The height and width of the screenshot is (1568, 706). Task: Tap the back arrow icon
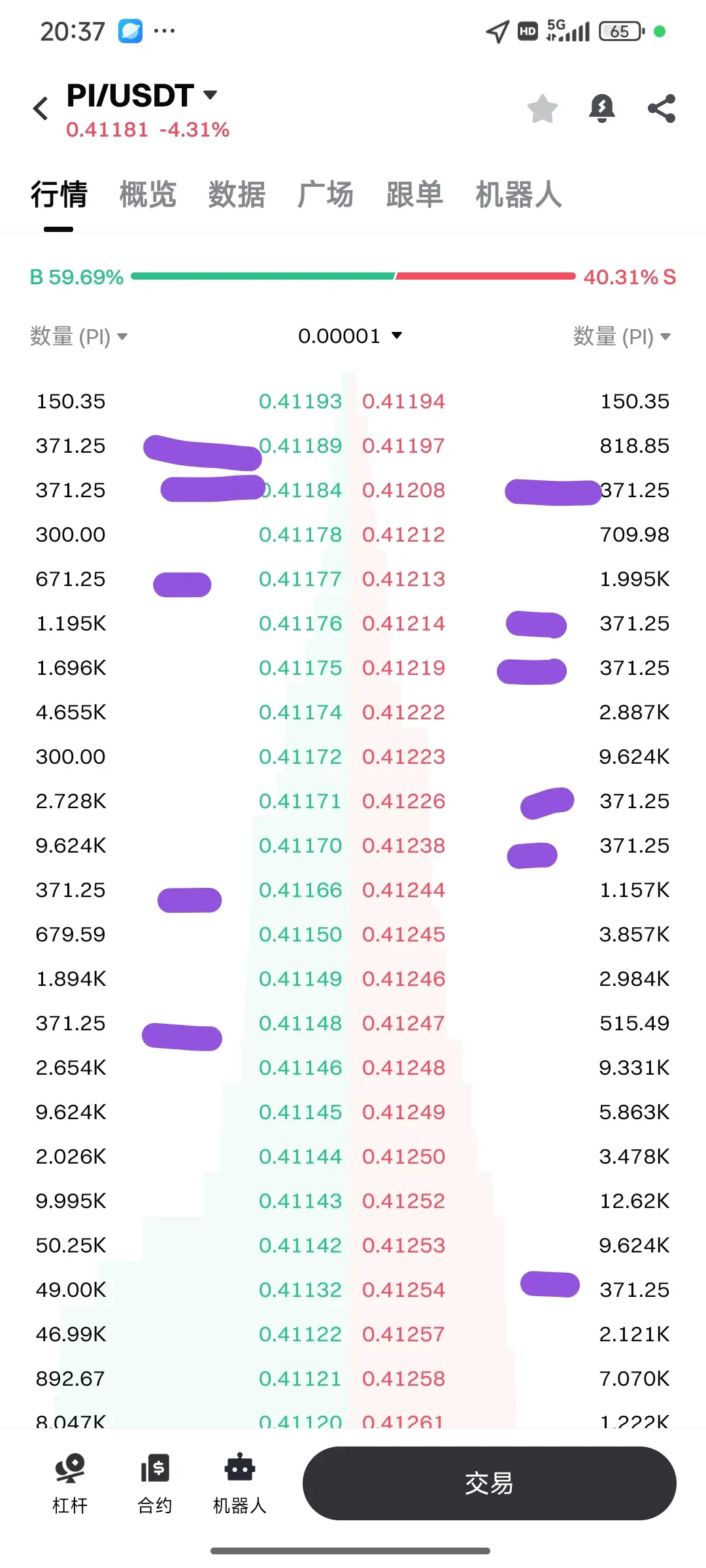[41, 108]
